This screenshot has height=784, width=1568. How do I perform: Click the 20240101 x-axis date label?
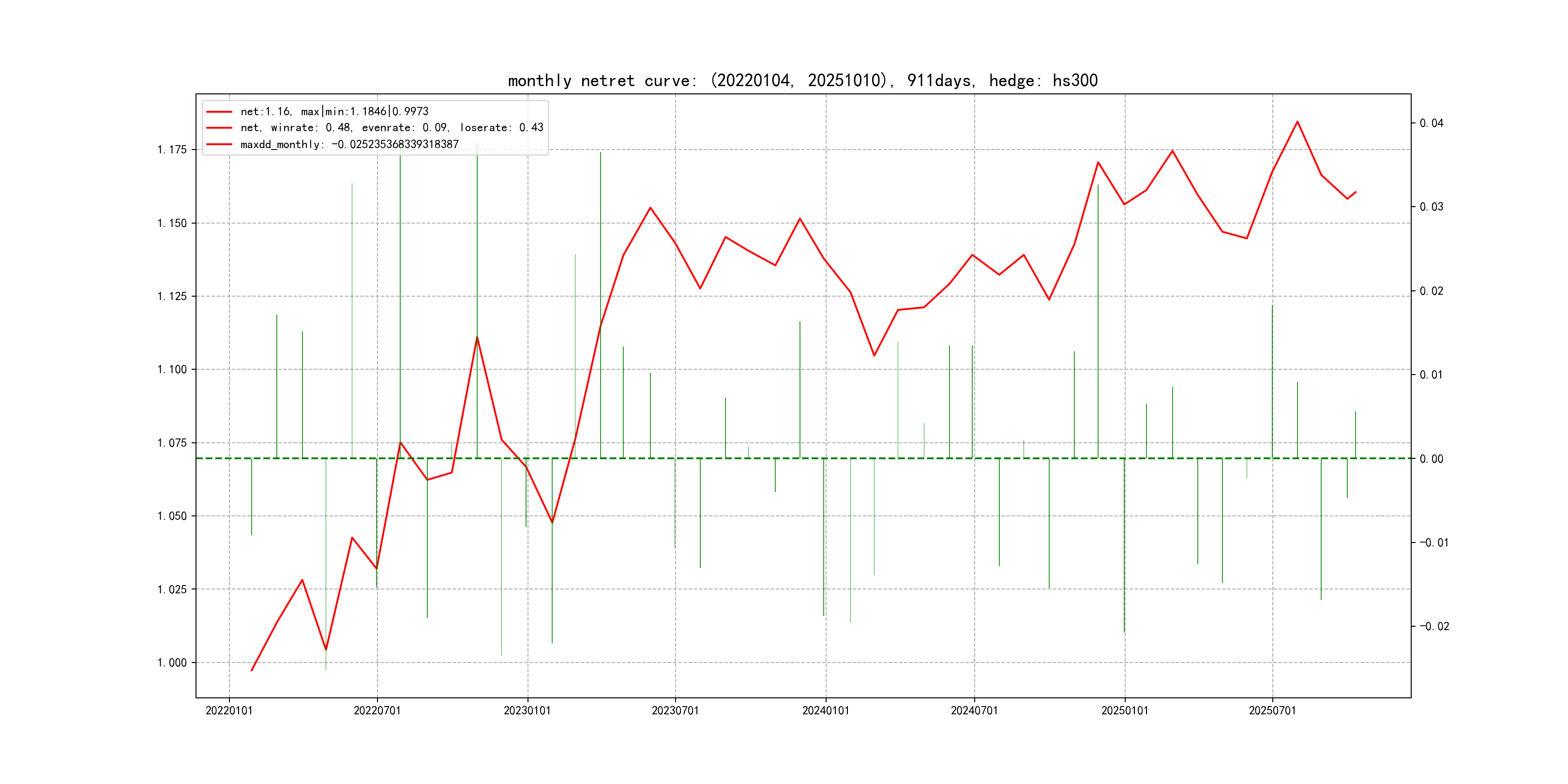point(826,710)
